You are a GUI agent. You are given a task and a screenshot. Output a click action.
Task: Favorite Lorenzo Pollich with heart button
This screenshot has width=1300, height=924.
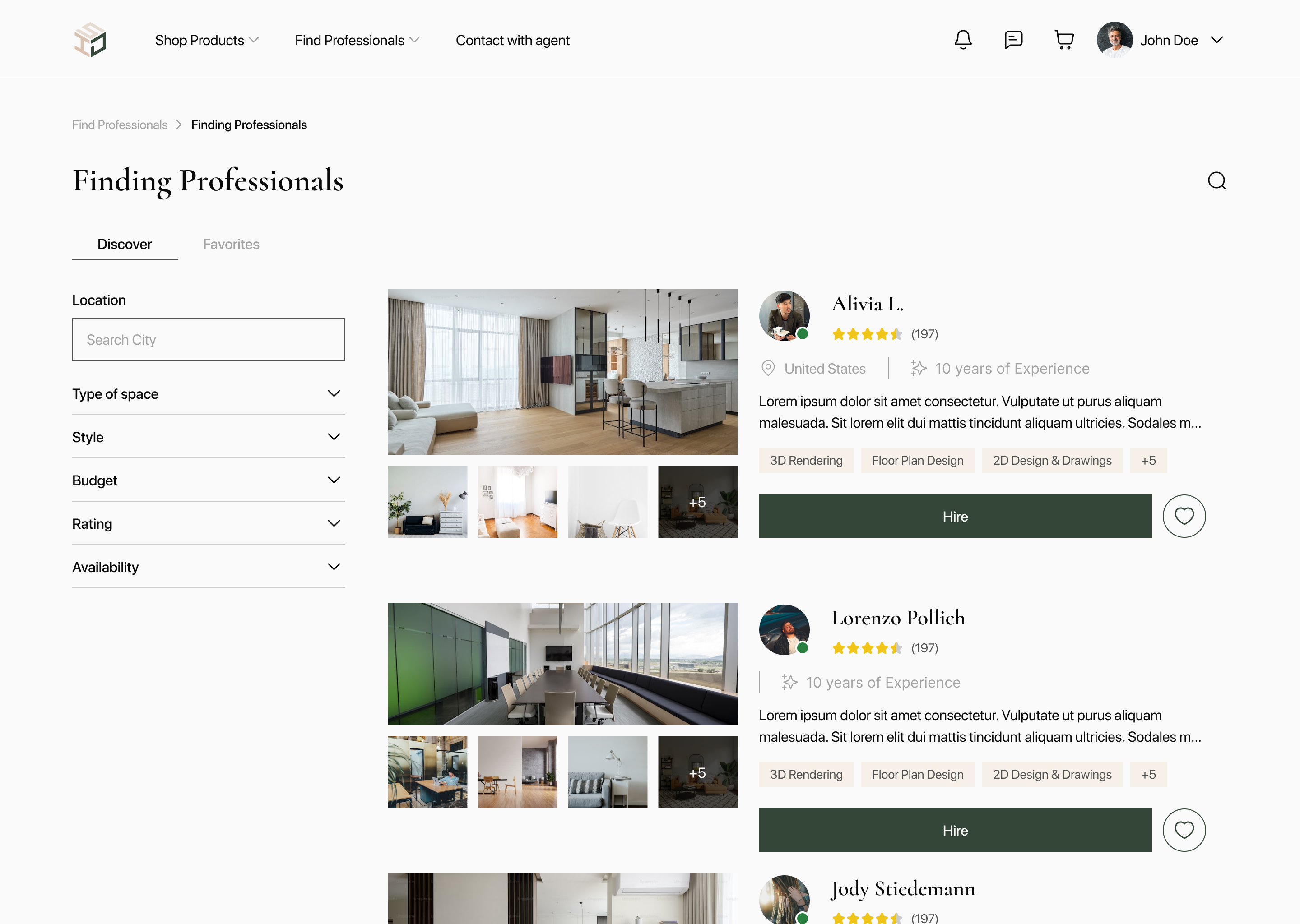[1184, 830]
